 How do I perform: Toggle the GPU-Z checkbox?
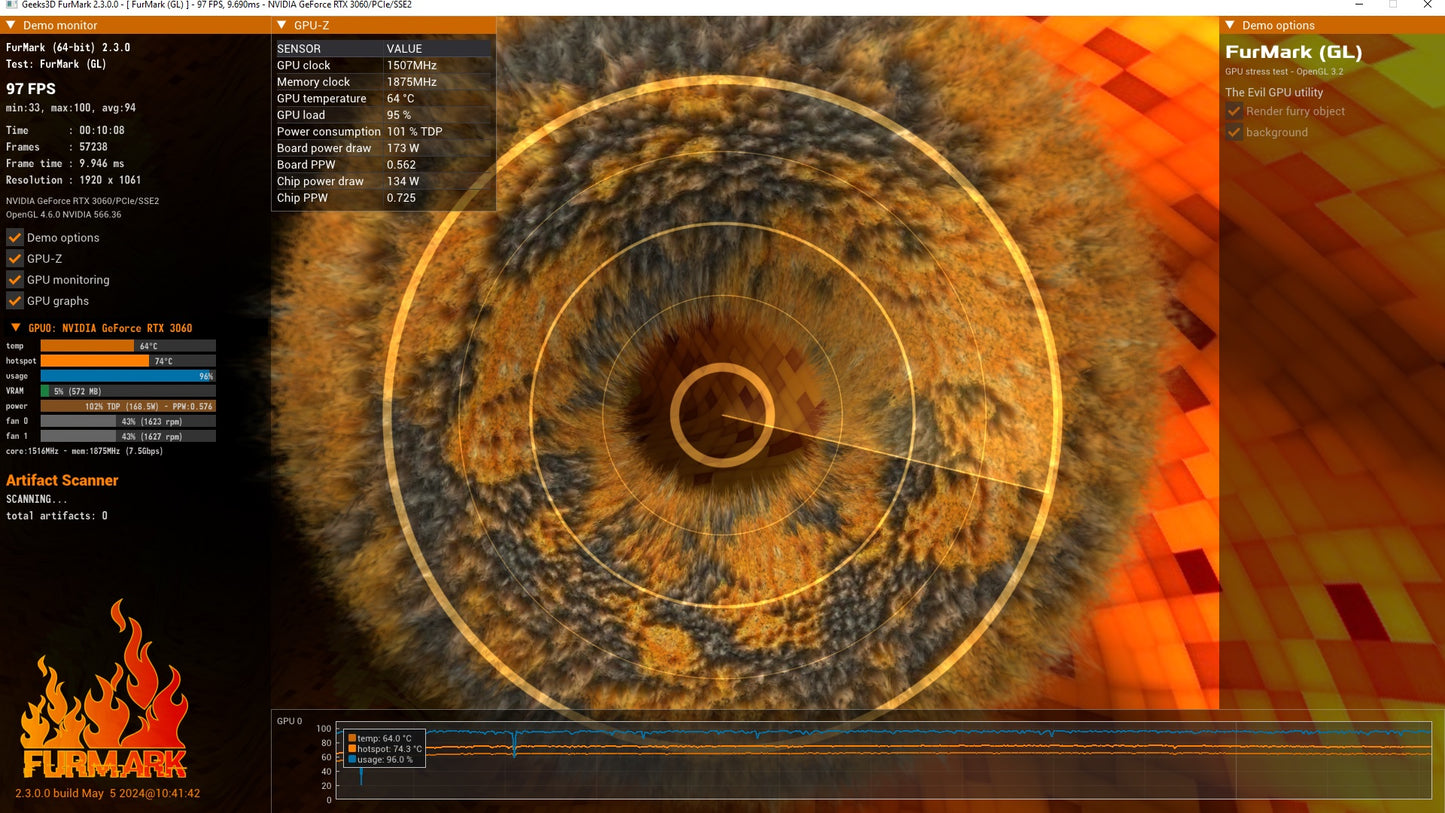click(15, 259)
